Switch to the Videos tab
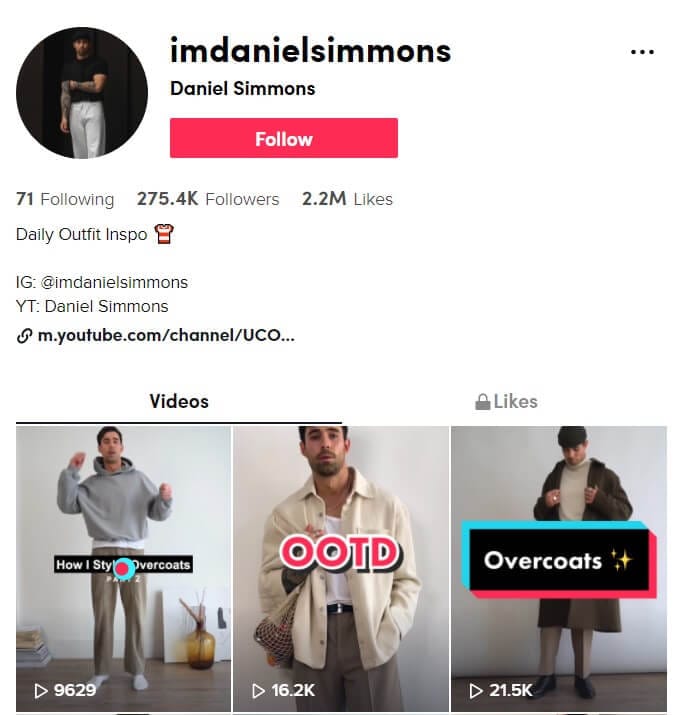 [179, 402]
